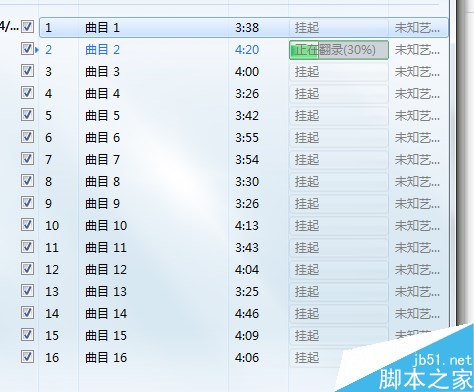Viewport: 474px width, 392px height.
Task: Click the track title 曲目 9
Action: pos(102,204)
